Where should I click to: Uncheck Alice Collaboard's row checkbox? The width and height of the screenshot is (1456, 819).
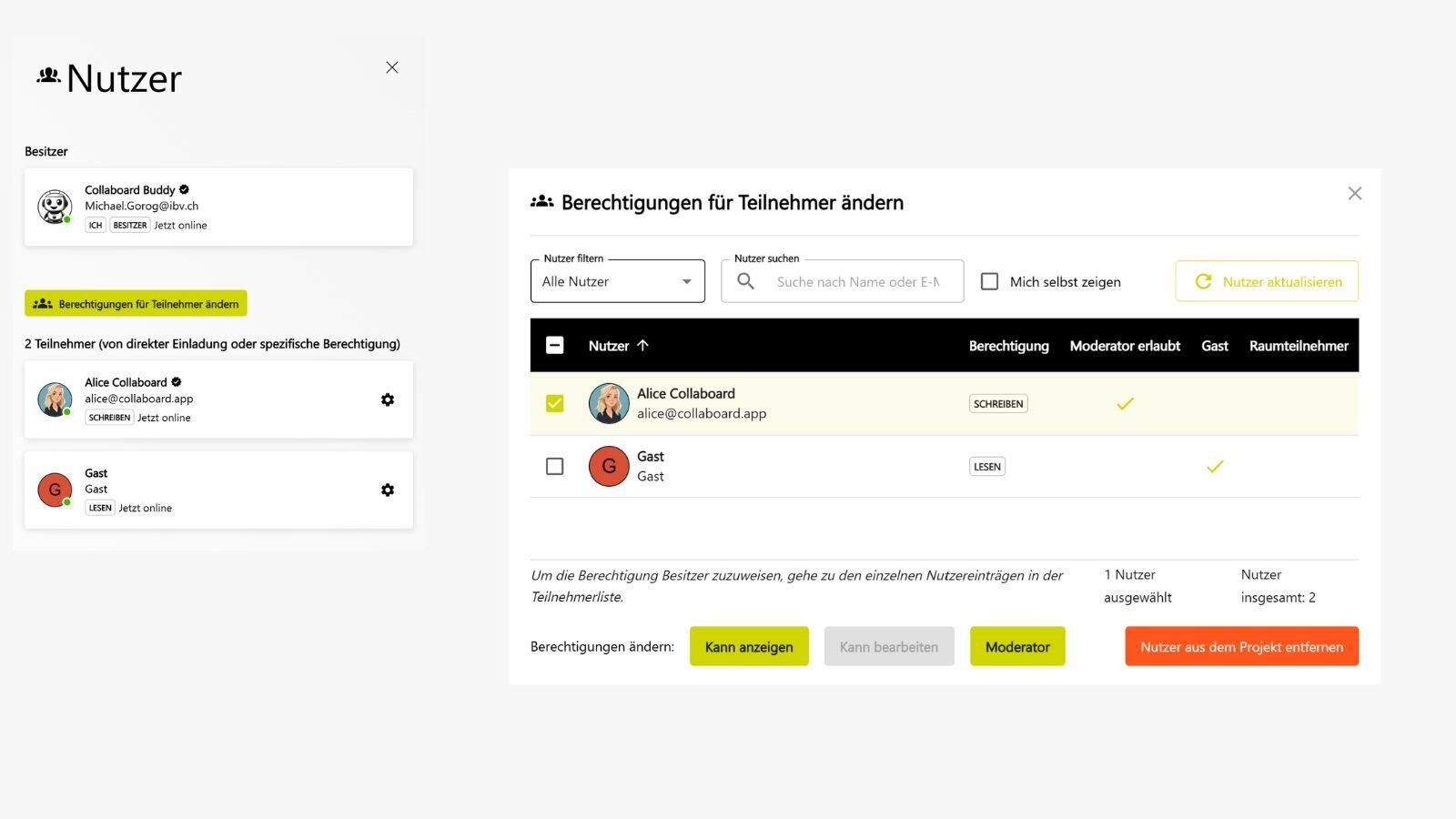[554, 403]
